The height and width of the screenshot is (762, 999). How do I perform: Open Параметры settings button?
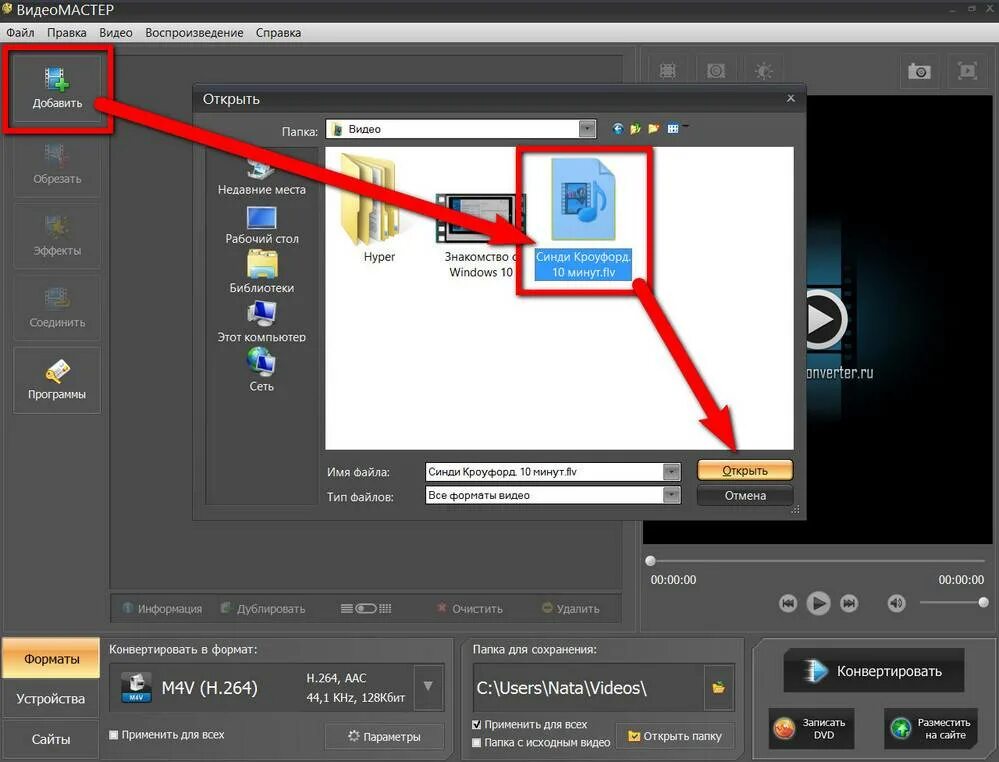click(384, 737)
